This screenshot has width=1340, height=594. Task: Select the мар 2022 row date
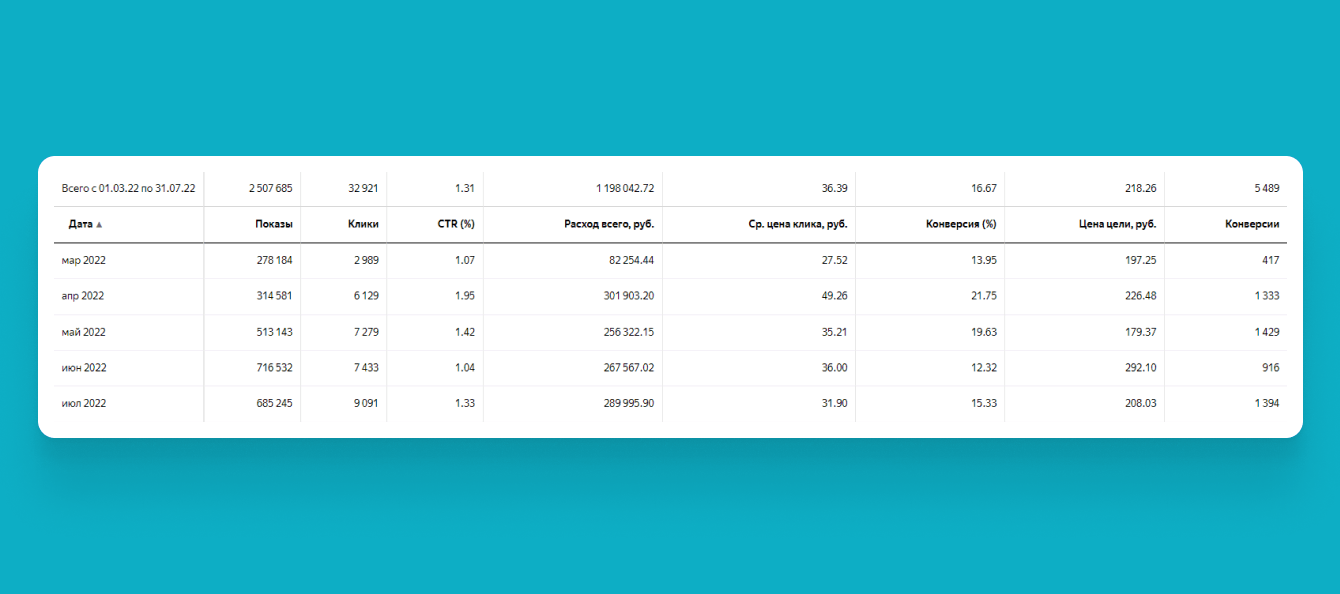tap(84, 260)
